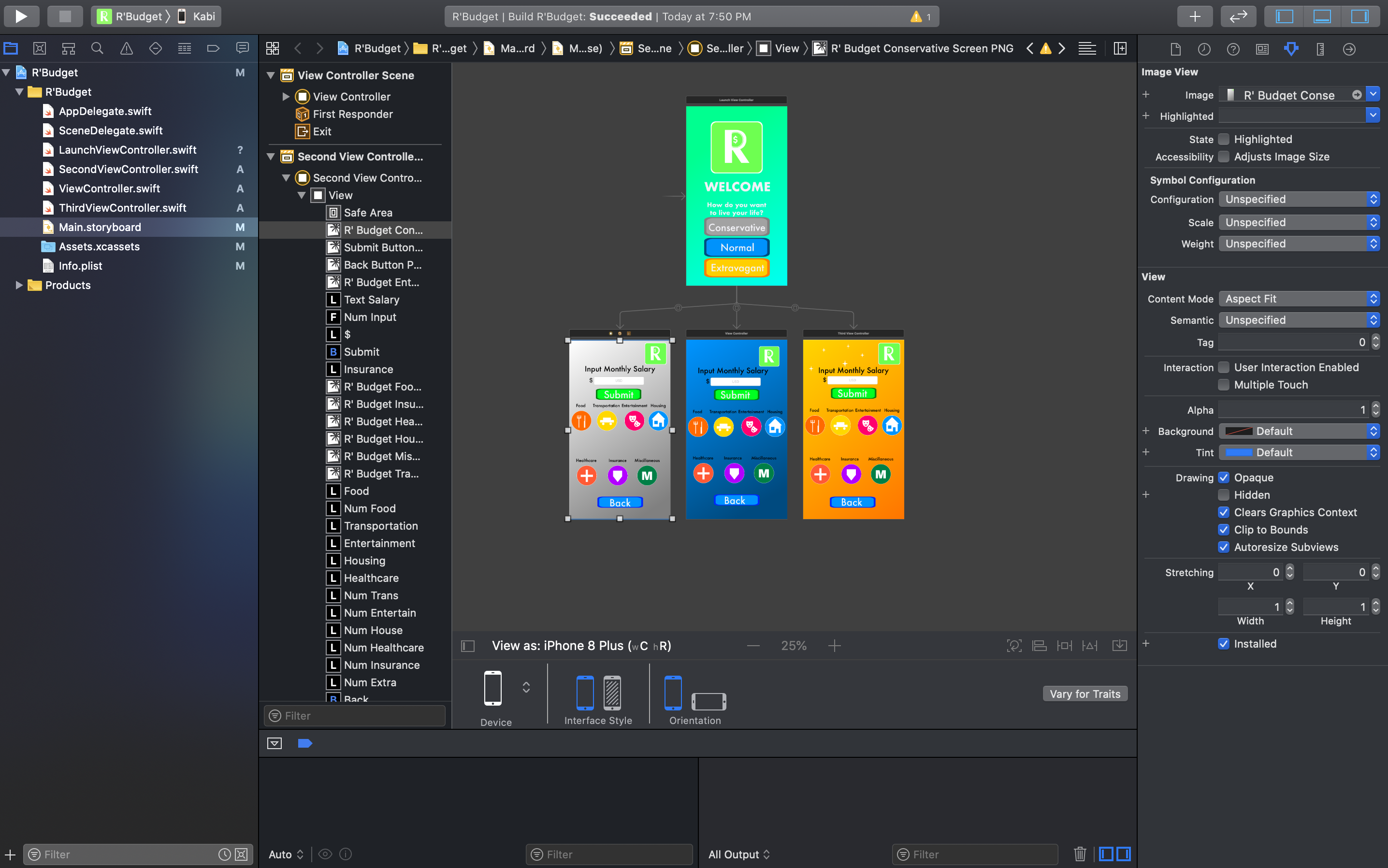Viewport: 1388px width, 868px height.
Task: Show the Attributes inspector
Action: coord(1291,49)
